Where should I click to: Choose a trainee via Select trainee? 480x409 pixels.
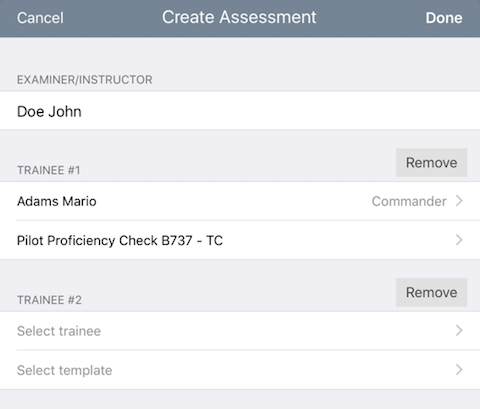240,331
